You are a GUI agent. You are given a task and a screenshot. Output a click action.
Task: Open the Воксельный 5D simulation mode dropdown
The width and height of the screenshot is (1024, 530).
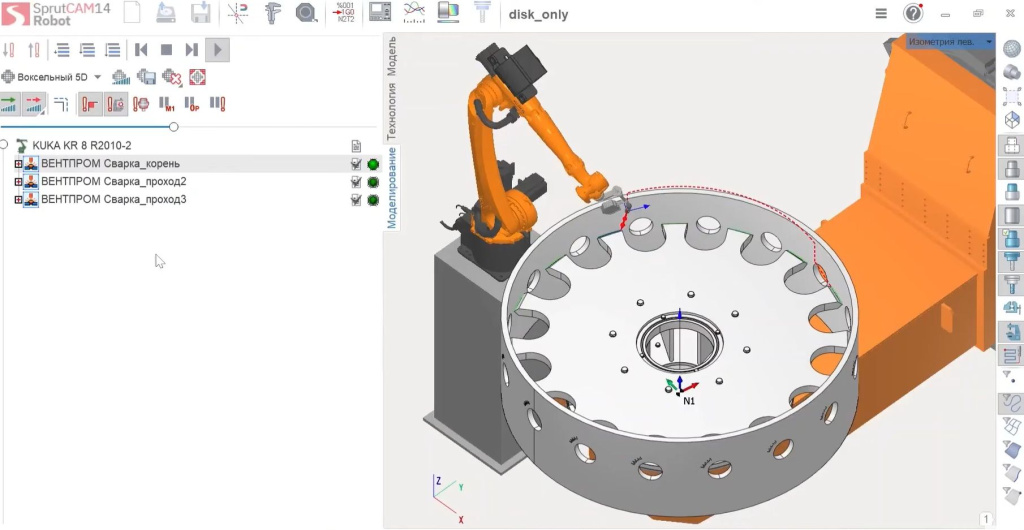click(52, 77)
